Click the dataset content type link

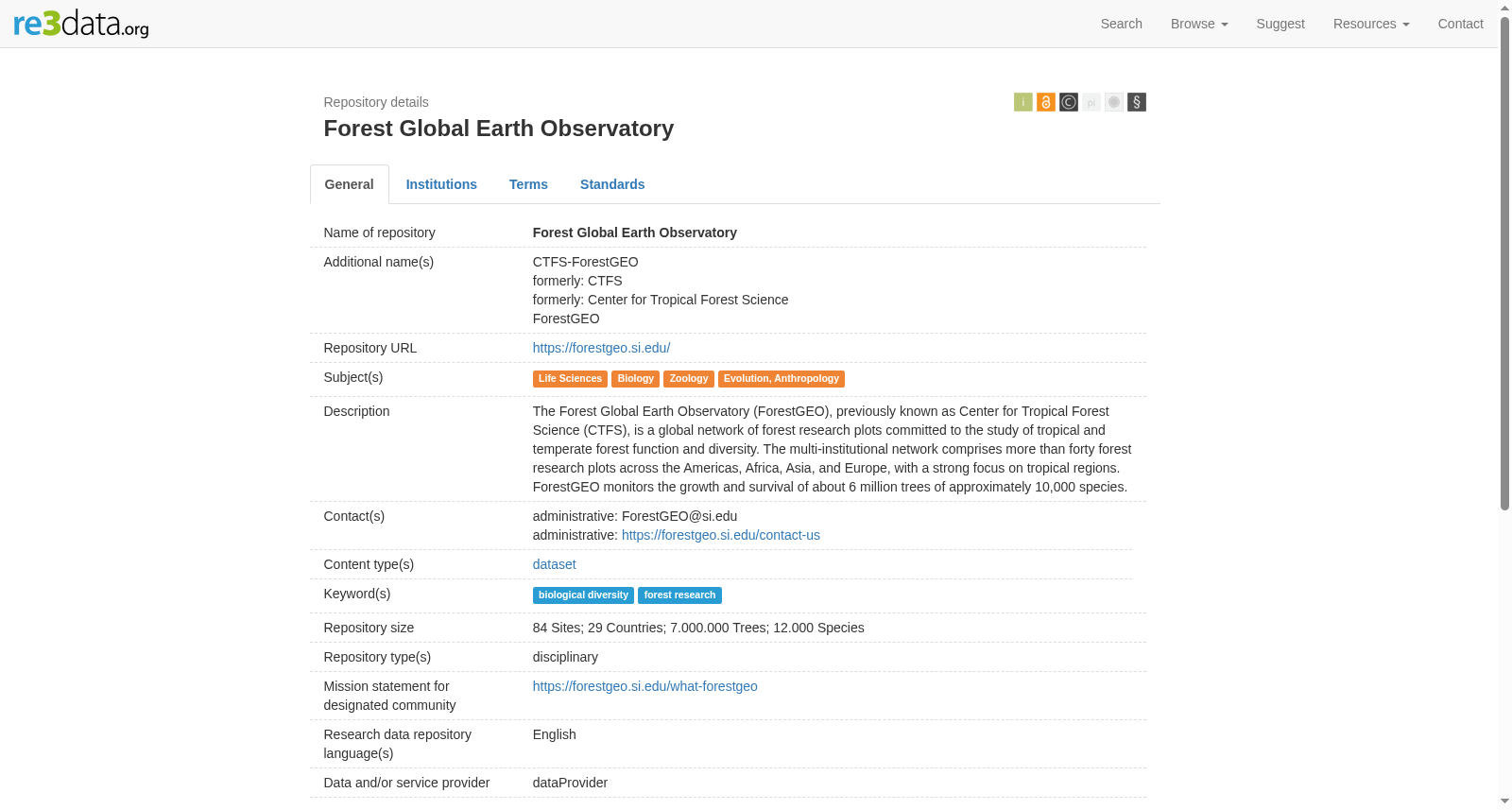coord(554,564)
